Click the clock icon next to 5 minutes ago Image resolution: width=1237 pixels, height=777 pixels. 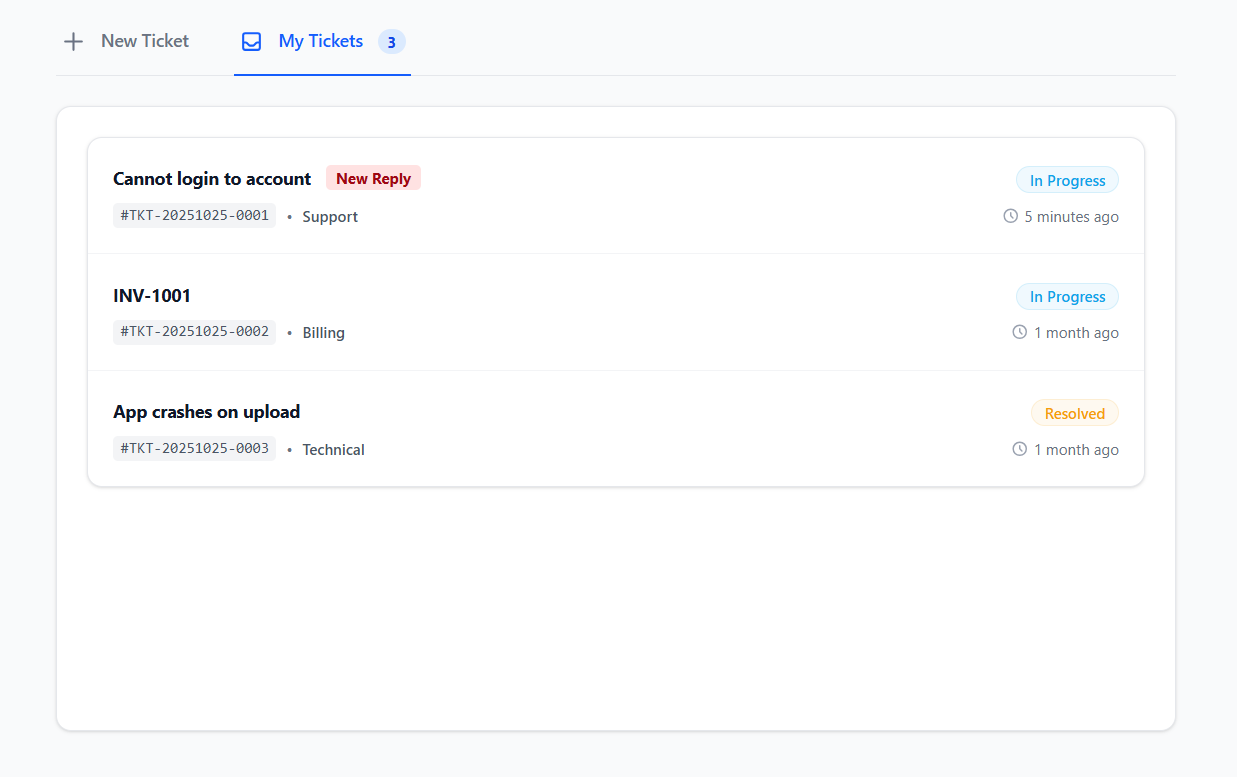coord(1010,216)
